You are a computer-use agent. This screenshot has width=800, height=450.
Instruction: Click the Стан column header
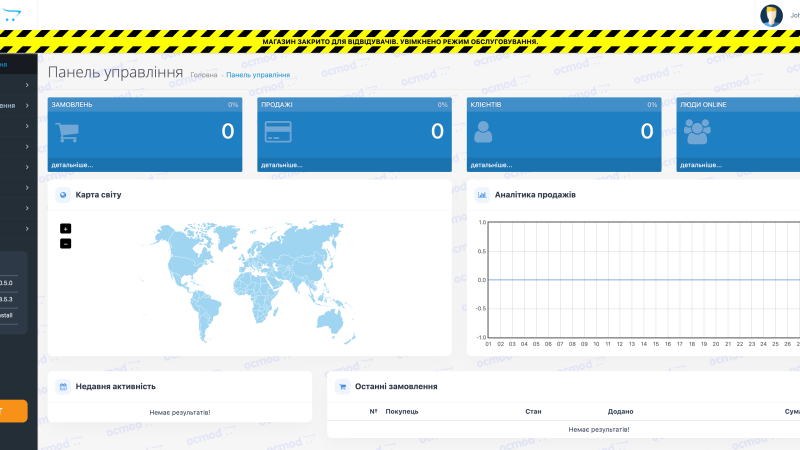tap(533, 411)
